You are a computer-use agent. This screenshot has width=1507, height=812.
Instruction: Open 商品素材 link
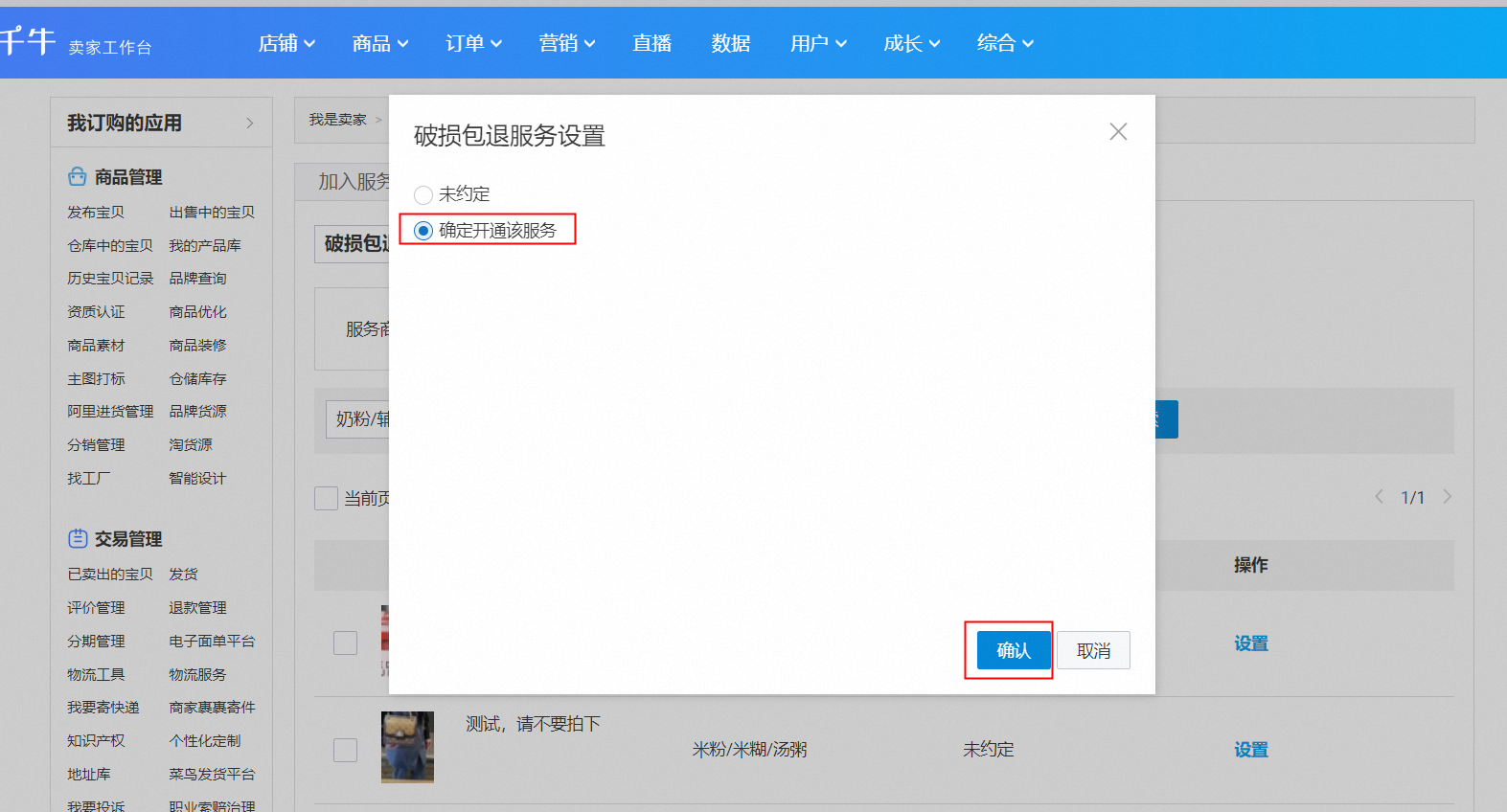pos(96,346)
